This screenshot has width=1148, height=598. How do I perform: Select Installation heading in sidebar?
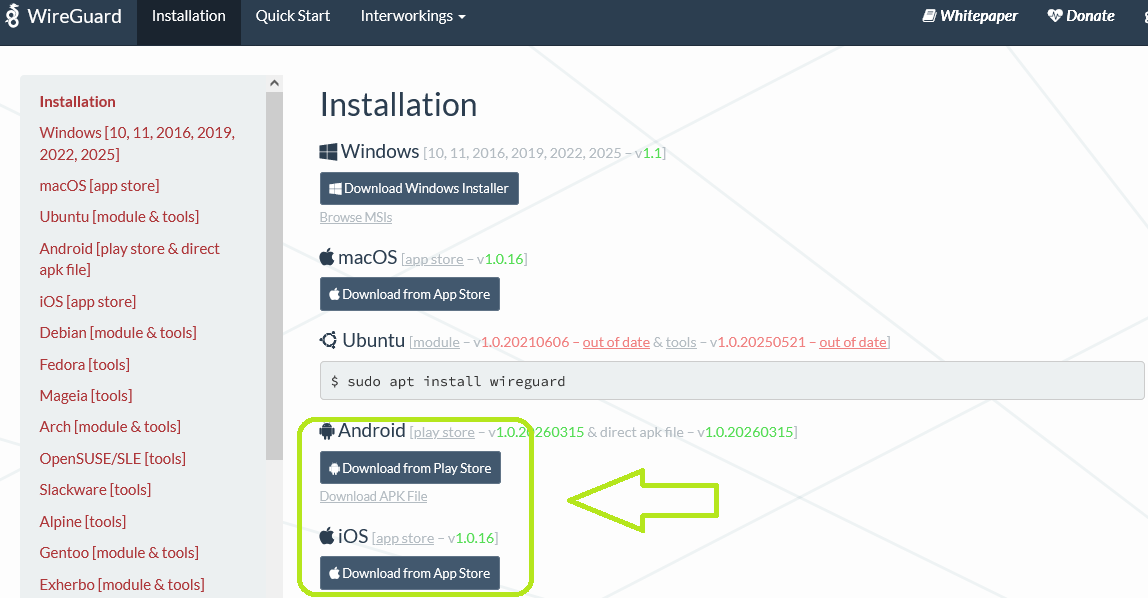pos(78,102)
